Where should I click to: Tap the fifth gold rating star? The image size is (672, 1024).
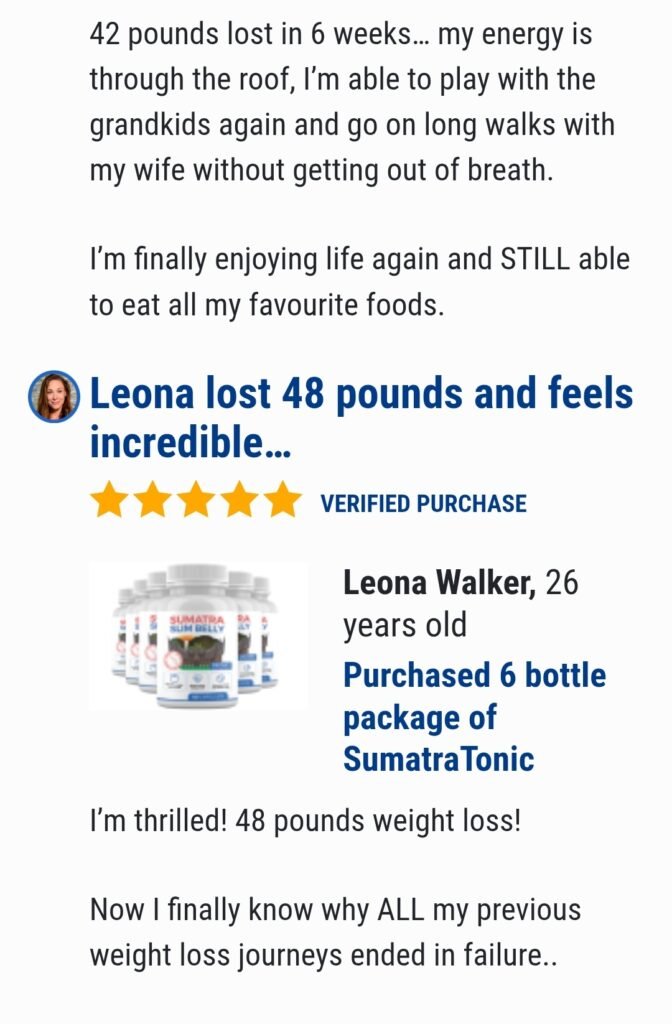click(x=283, y=500)
